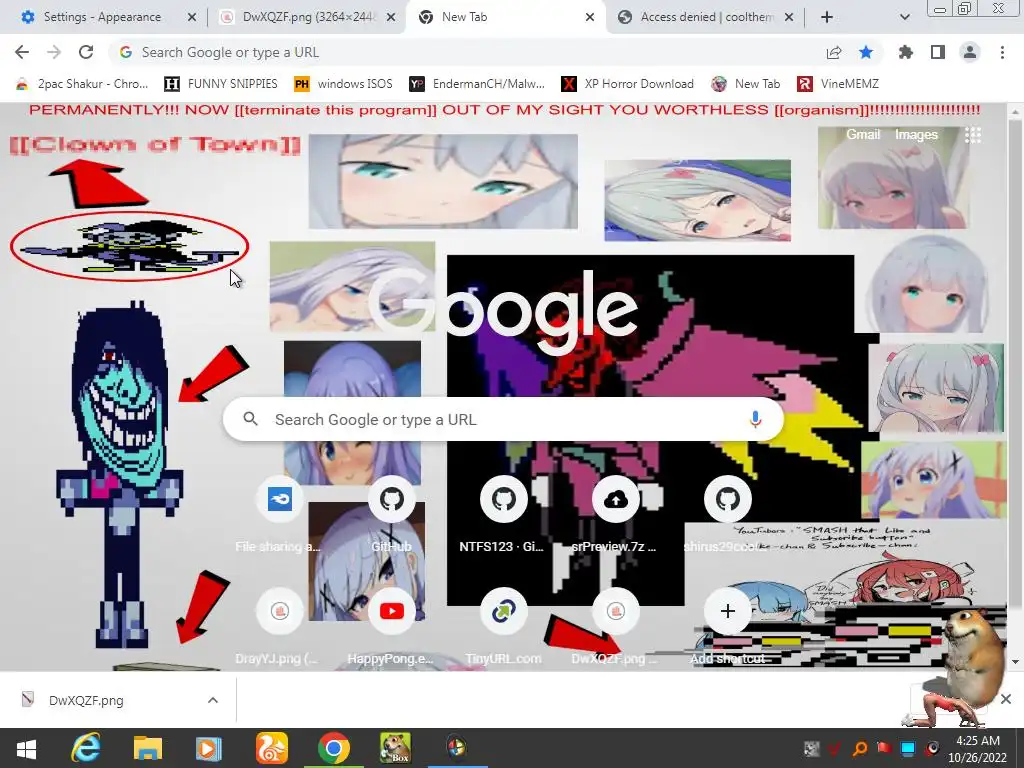Image resolution: width=1024 pixels, height=768 pixels.
Task: Open the downloaded DwXQZF.png file
Action: [86, 700]
